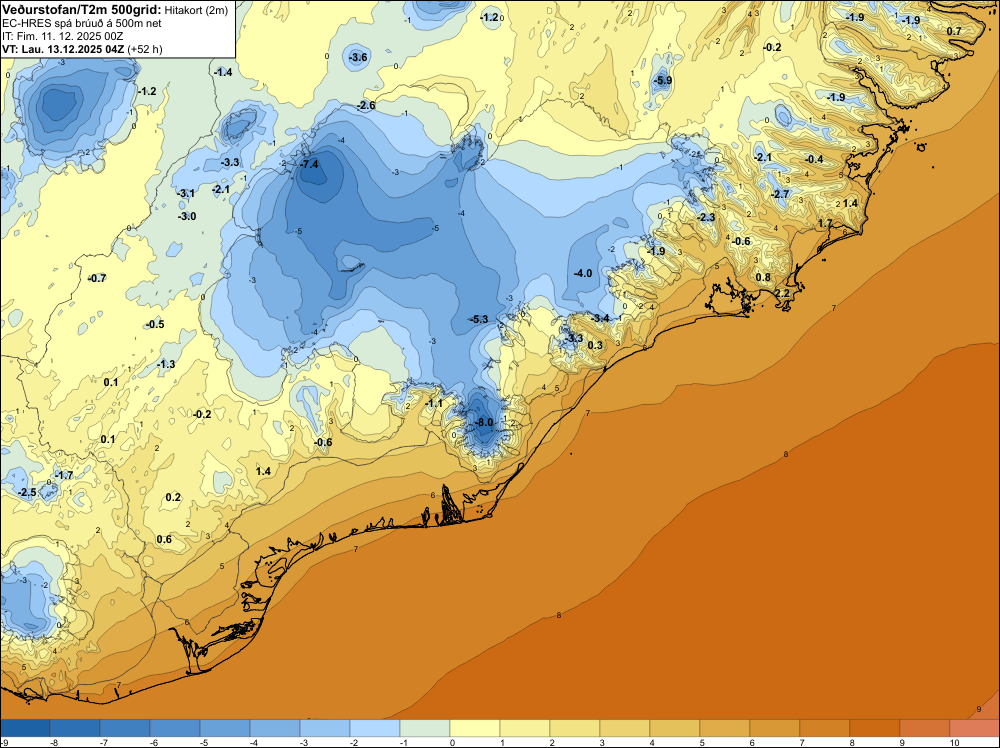Select the 'VT: Lau. 13.12.2025 04Z' valid time

(x=63, y=49)
